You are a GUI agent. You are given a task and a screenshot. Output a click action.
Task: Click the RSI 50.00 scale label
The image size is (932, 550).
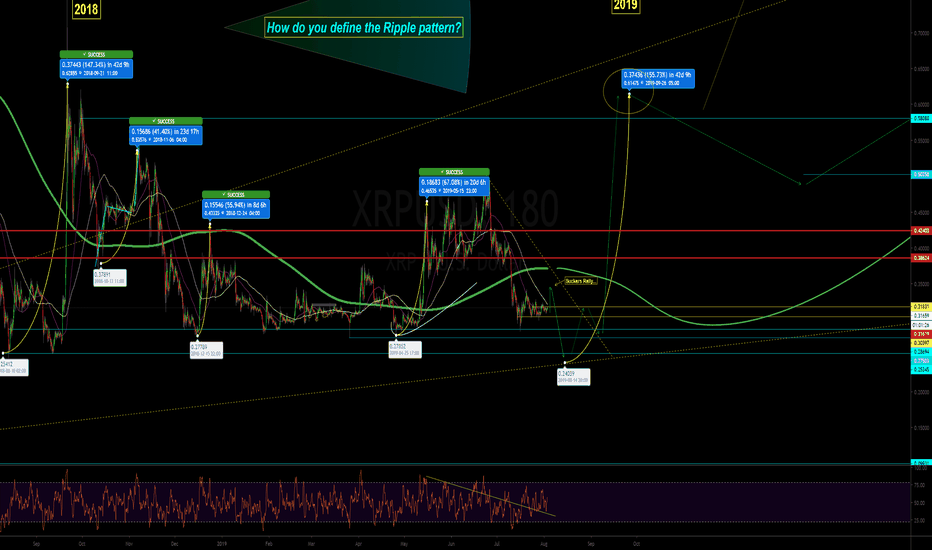coord(920,503)
